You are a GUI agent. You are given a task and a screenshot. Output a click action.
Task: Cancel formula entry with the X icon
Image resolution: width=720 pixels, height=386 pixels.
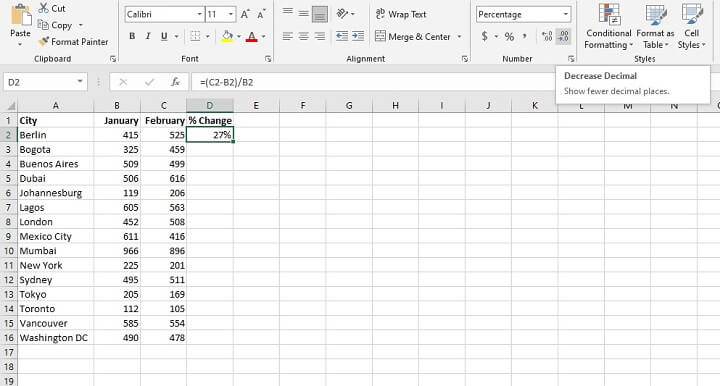coord(123,82)
